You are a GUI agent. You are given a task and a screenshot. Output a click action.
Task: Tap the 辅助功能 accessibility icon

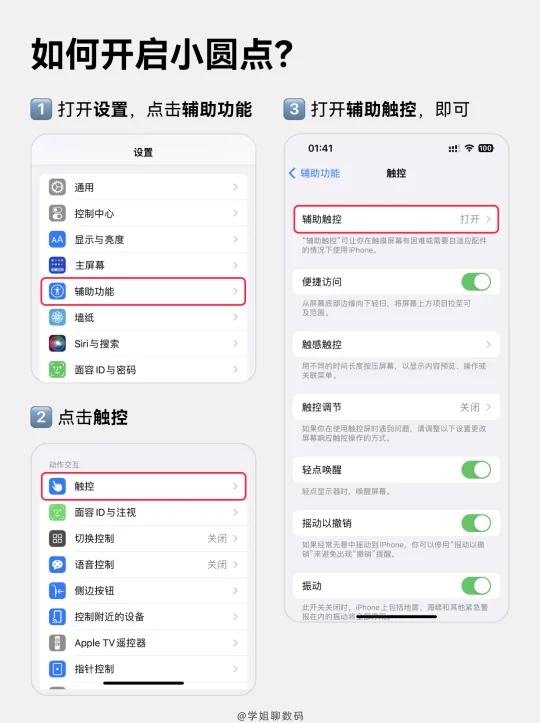click(57, 291)
